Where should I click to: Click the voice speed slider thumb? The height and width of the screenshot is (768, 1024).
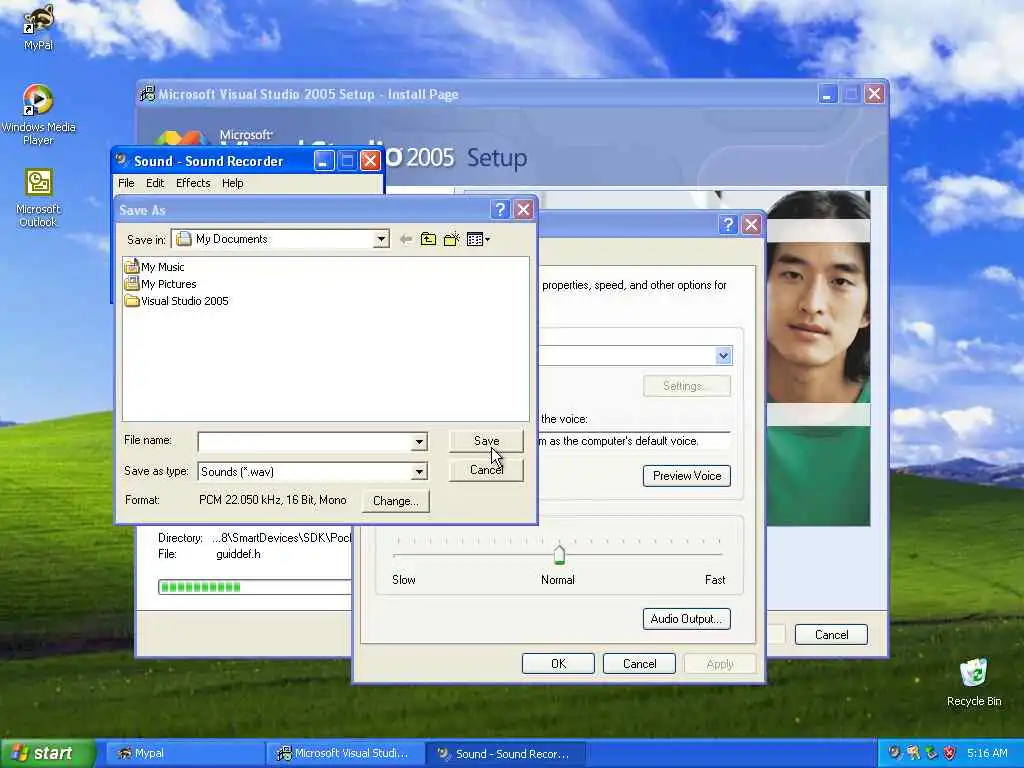coord(559,554)
